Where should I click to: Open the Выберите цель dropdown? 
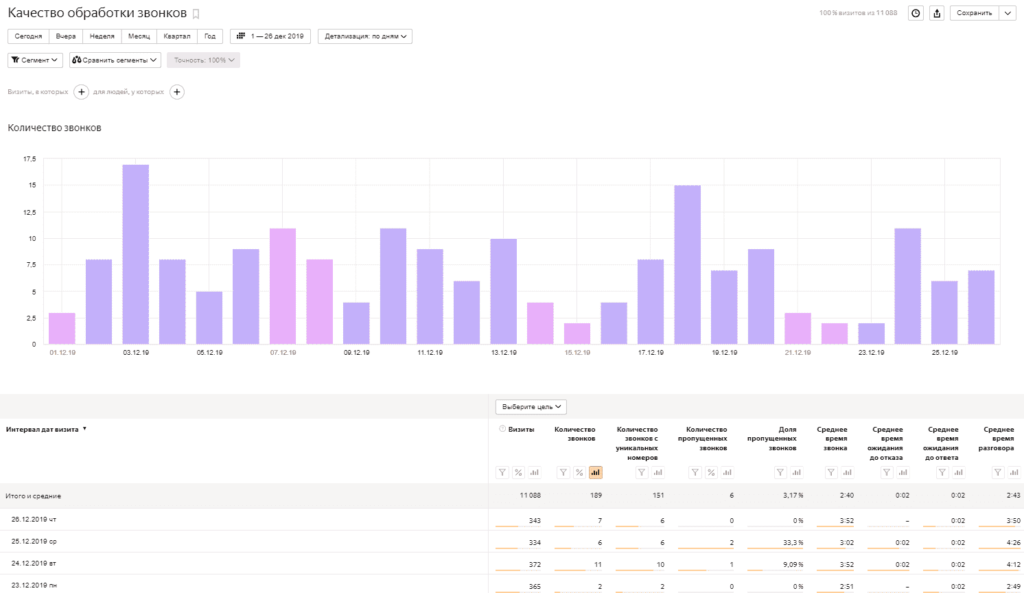tap(531, 407)
